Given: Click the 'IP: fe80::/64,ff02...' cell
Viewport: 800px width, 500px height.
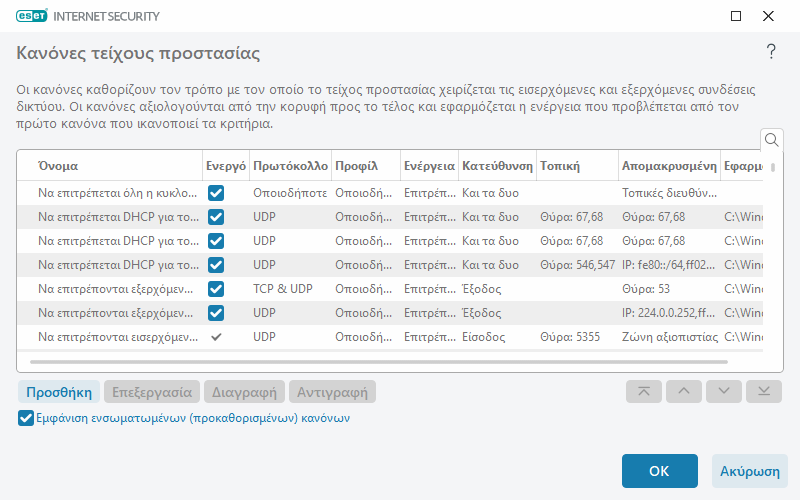Looking at the screenshot, I should pyautogui.click(x=668, y=265).
